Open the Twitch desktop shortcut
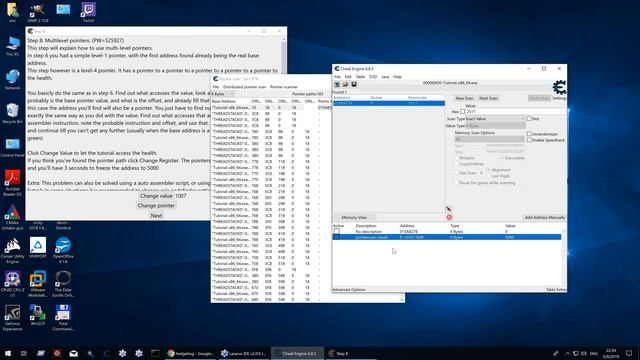Viewport: 640px width, 360px height. 88,12
